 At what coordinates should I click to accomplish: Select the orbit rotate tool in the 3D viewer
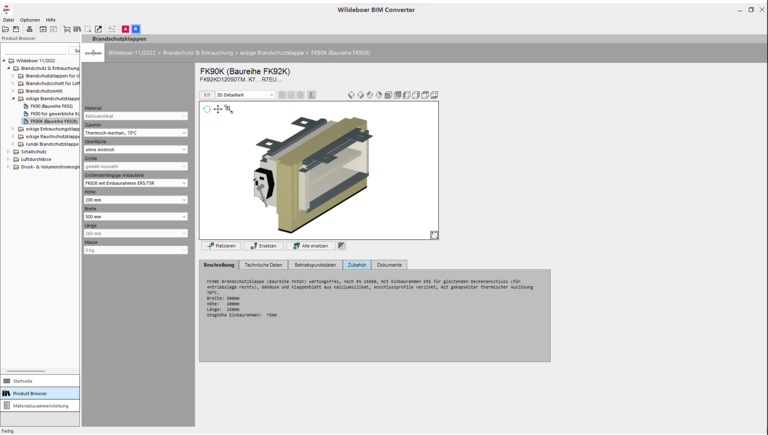(207, 109)
